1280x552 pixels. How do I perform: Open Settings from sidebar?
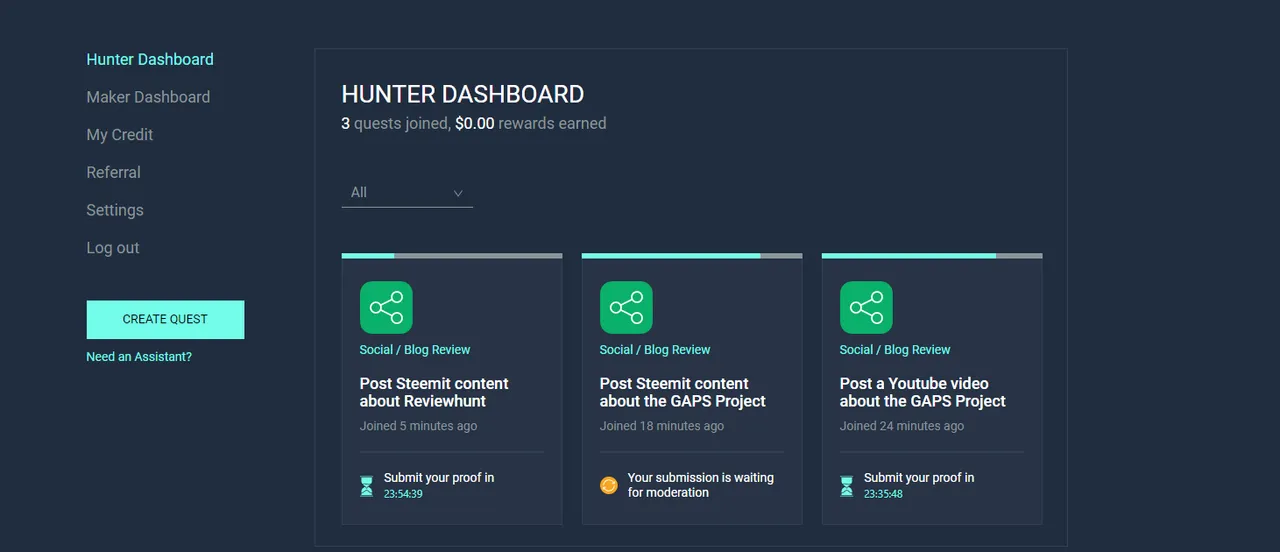coord(115,210)
